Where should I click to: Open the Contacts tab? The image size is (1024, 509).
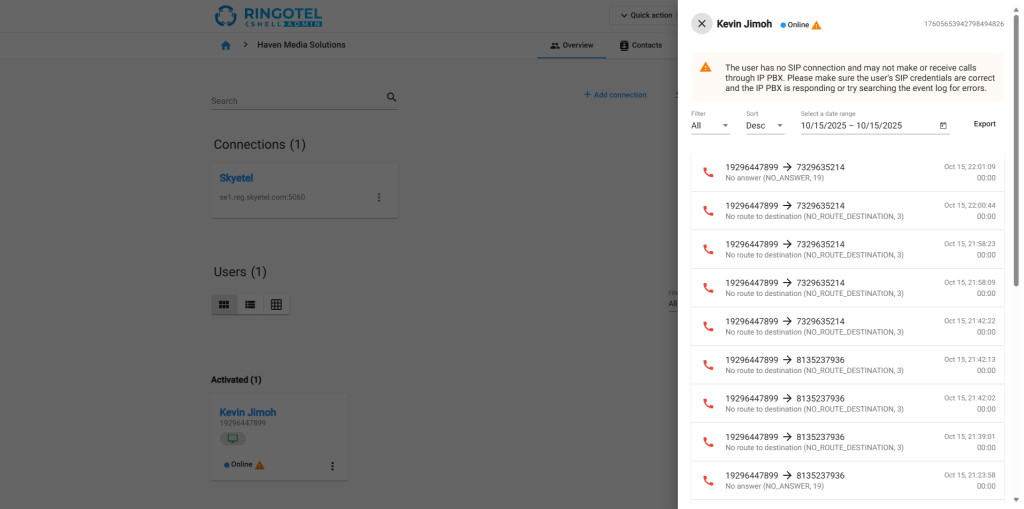point(640,45)
